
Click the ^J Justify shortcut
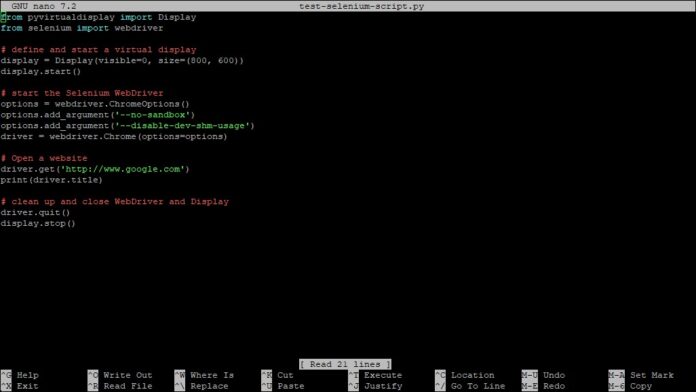pos(375,386)
